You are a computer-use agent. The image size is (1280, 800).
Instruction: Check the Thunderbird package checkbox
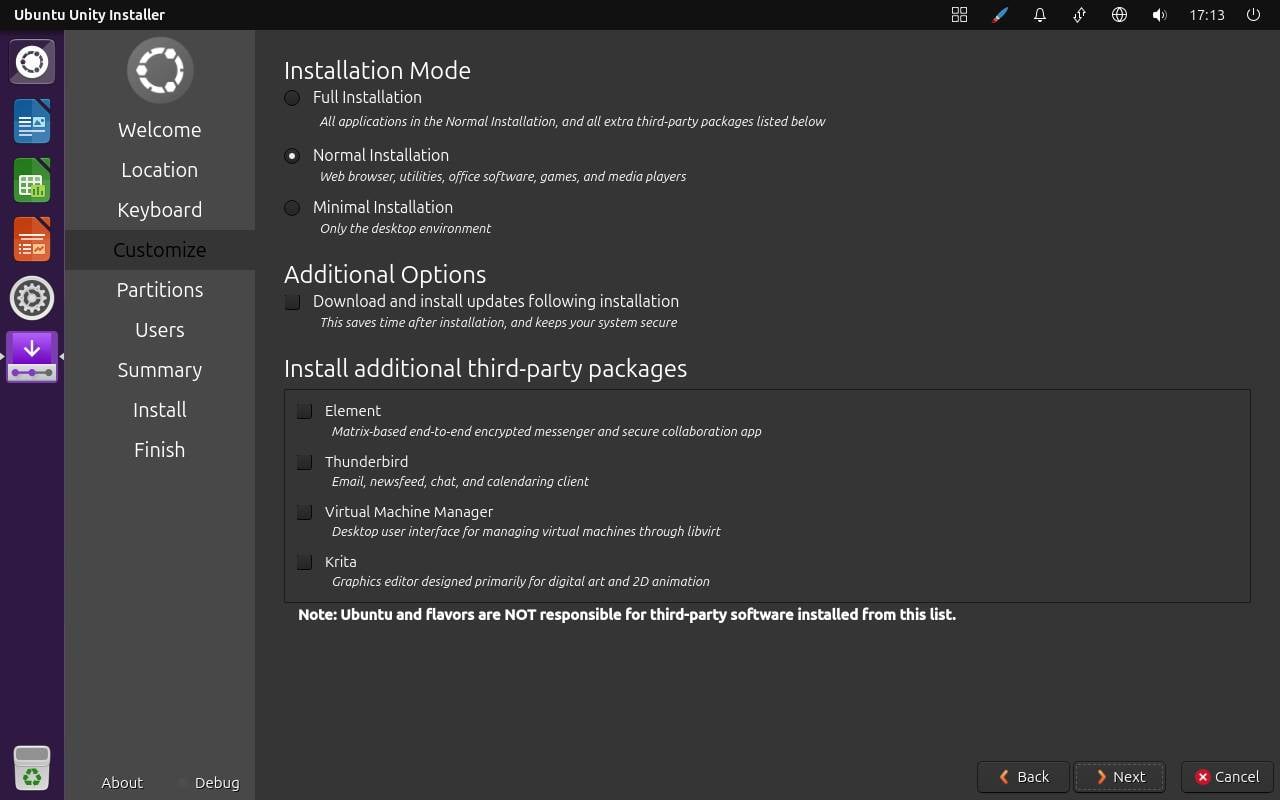tap(305, 462)
